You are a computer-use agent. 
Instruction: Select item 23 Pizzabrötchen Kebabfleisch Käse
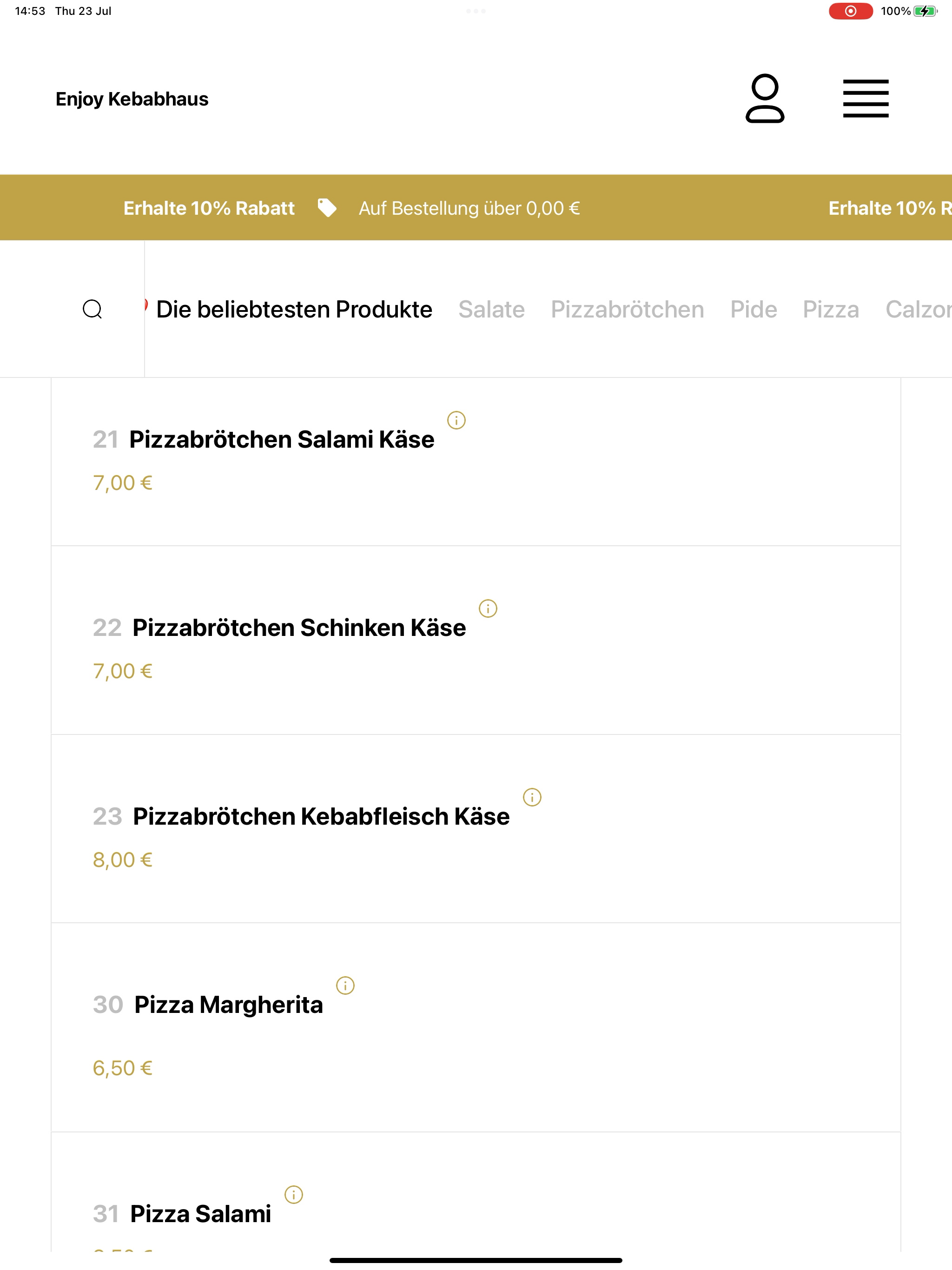click(476, 828)
